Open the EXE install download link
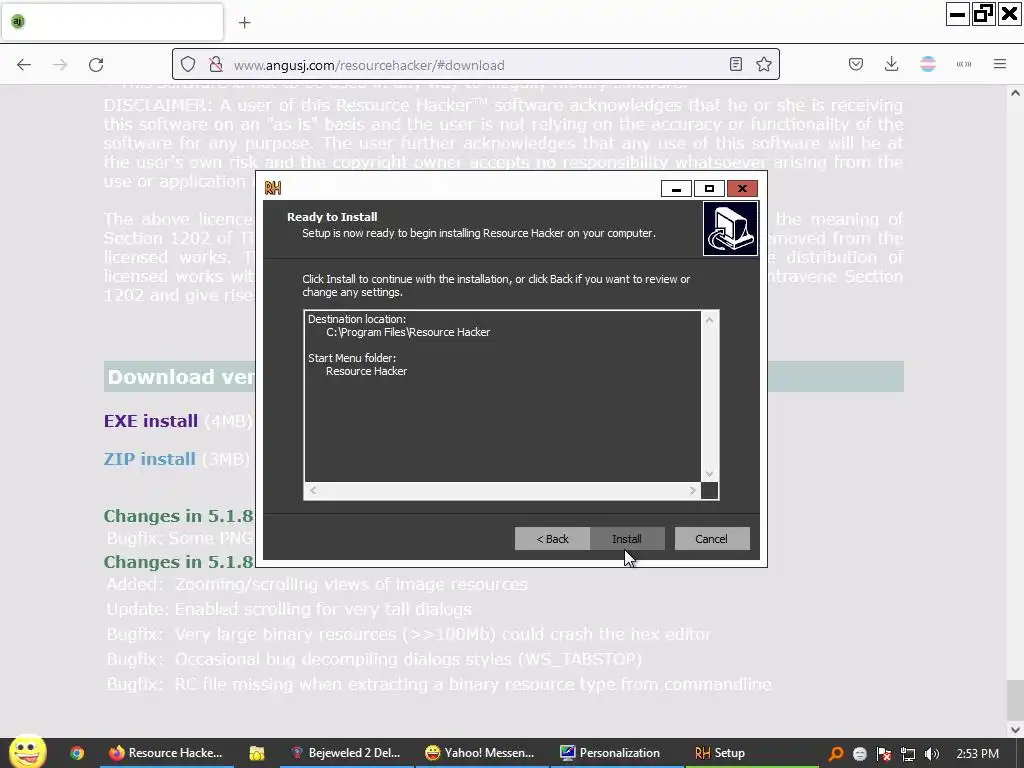Image resolution: width=1024 pixels, height=768 pixels. click(151, 421)
